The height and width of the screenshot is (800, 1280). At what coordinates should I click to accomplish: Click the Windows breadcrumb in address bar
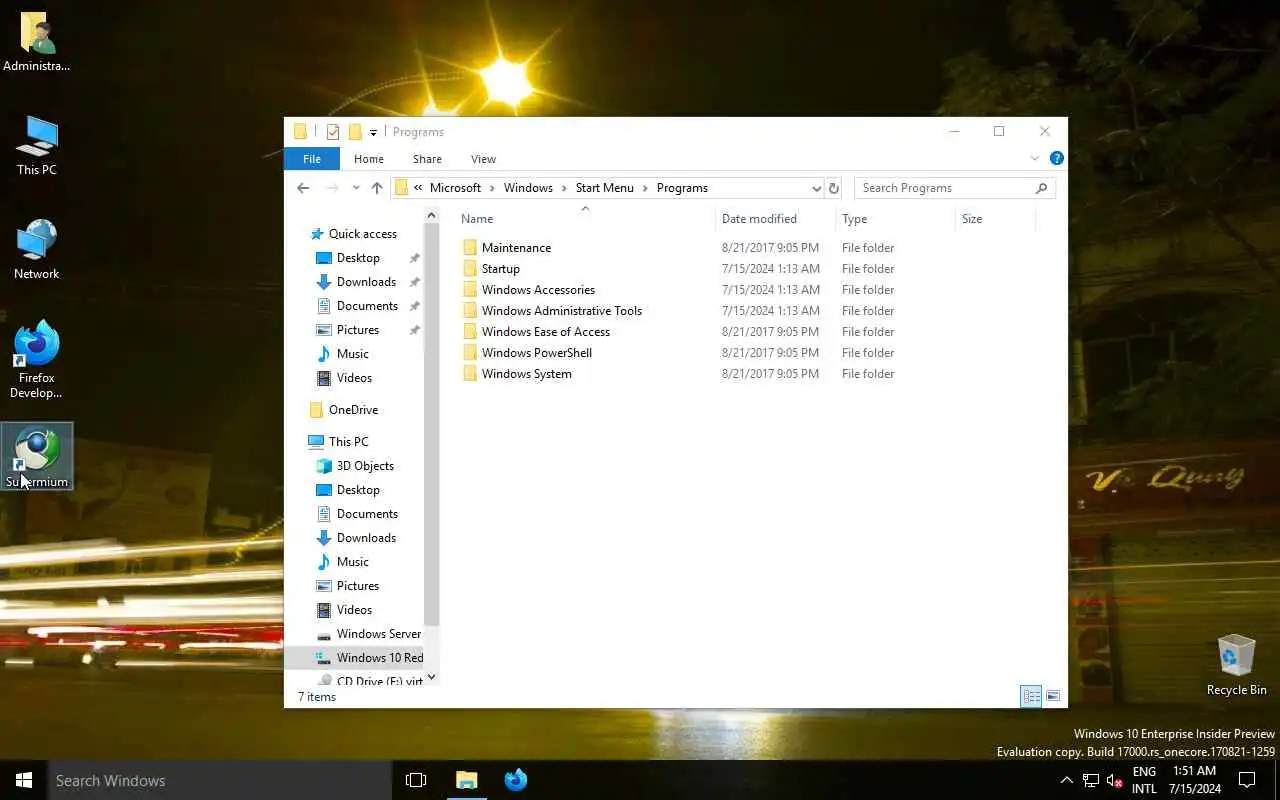point(528,188)
